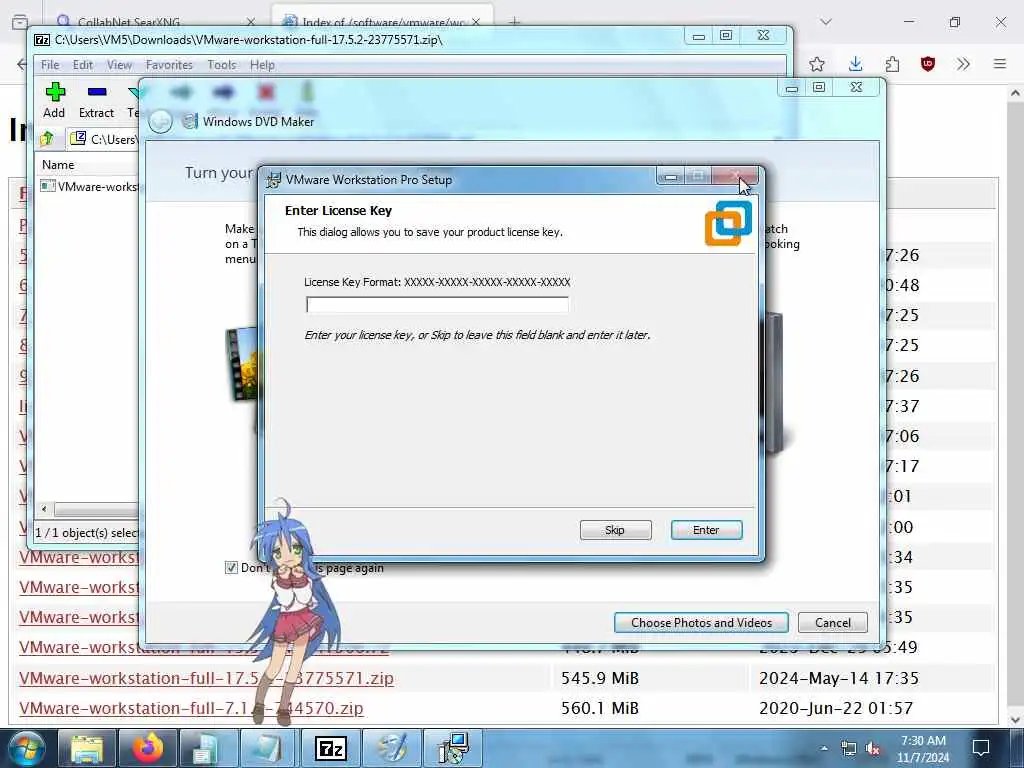Open the Edit menu in 7-Zip

pyautogui.click(x=82, y=65)
